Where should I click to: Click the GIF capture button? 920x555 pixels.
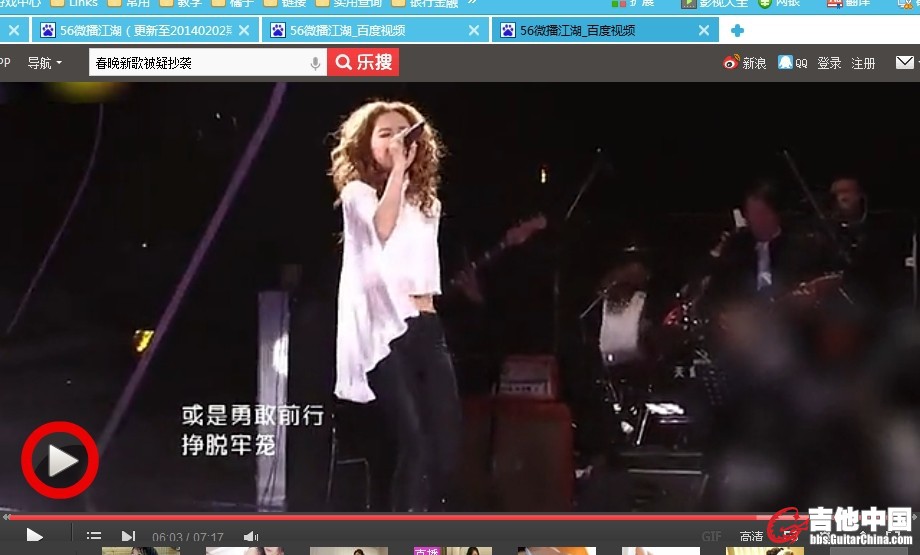[711, 537]
